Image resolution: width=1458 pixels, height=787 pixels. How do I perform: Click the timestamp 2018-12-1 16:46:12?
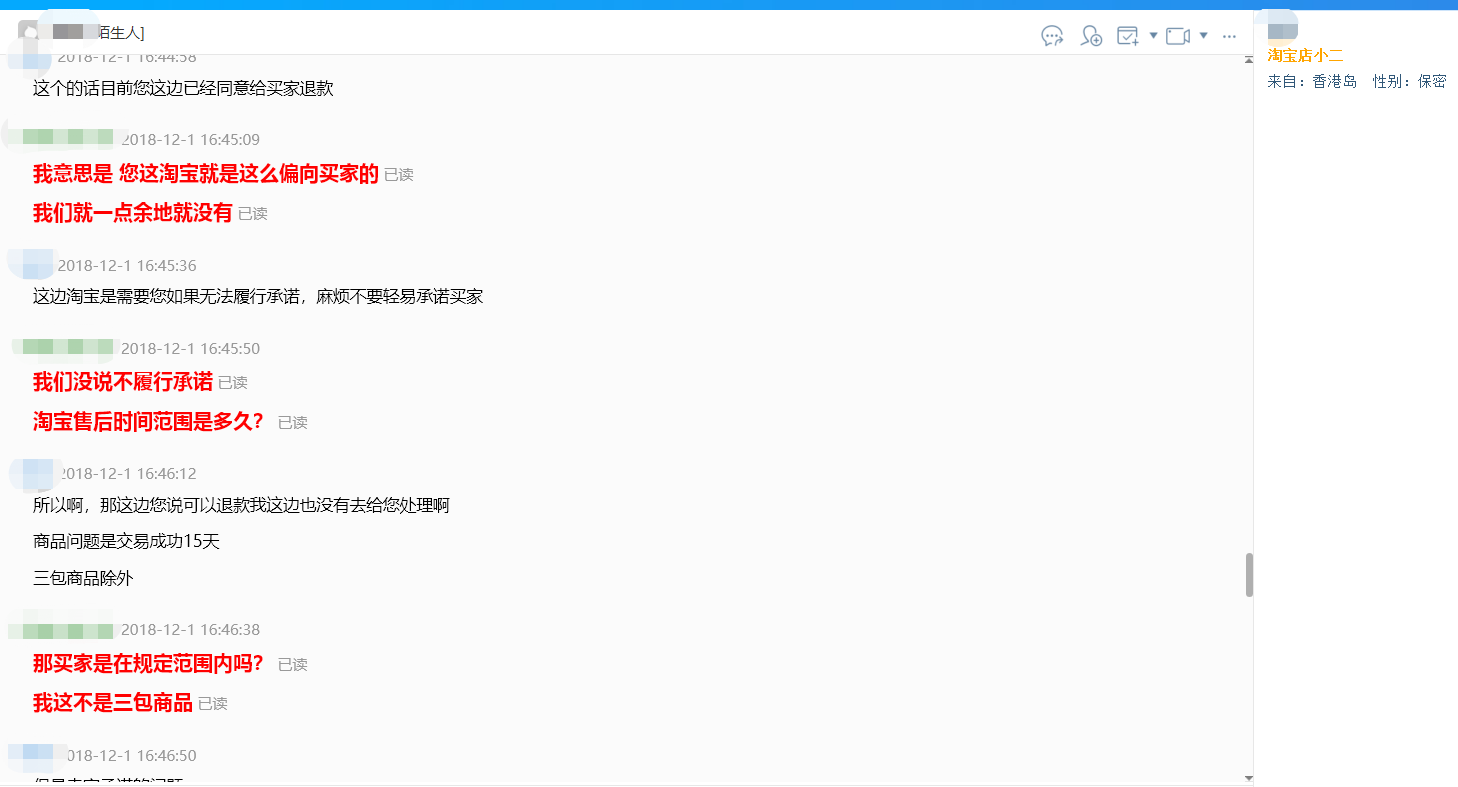127,473
